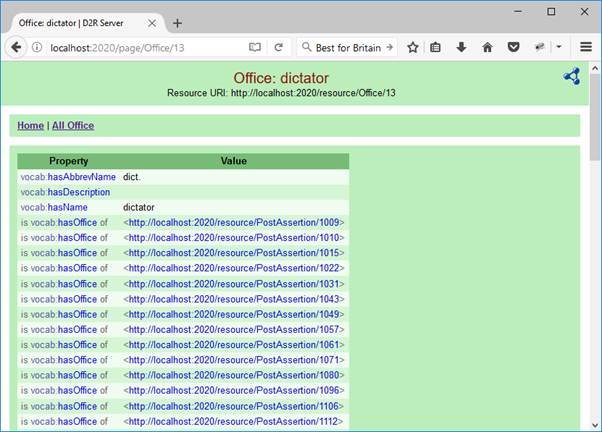602x432 pixels.
Task: Open the downloads arrow icon
Action: pyautogui.click(x=461, y=47)
